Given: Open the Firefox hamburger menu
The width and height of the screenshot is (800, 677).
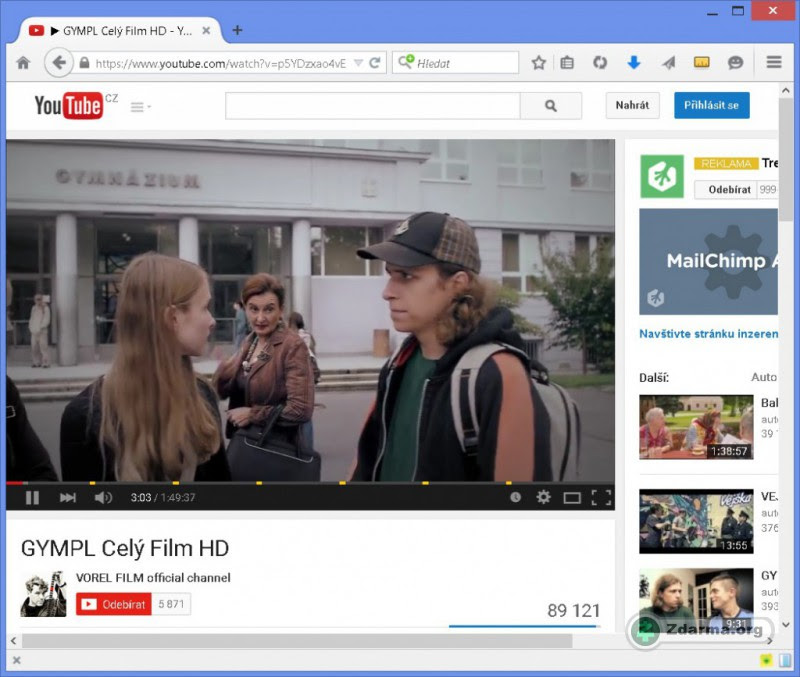Looking at the screenshot, I should 774,62.
